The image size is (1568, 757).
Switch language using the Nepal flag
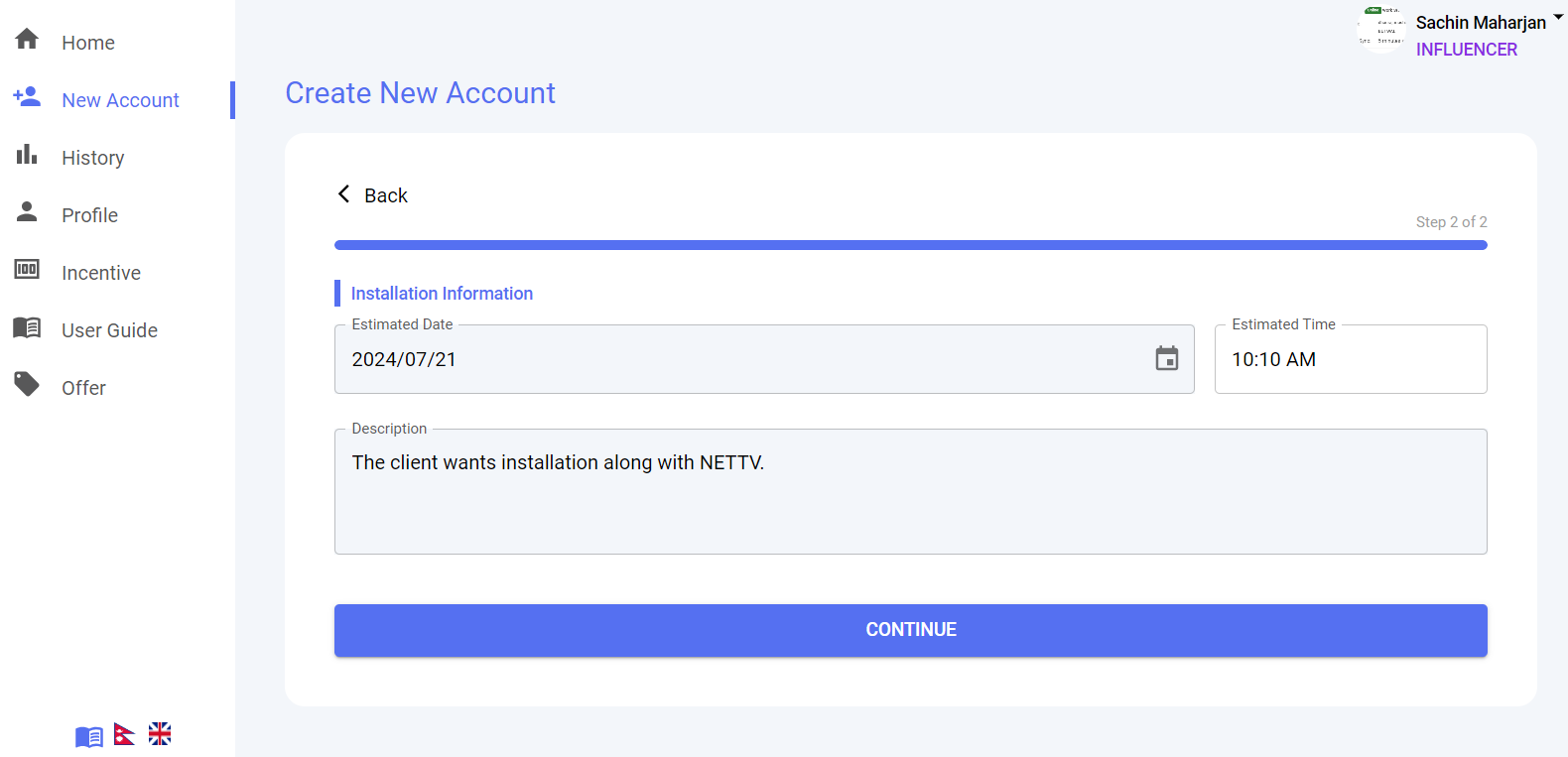click(x=123, y=734)
